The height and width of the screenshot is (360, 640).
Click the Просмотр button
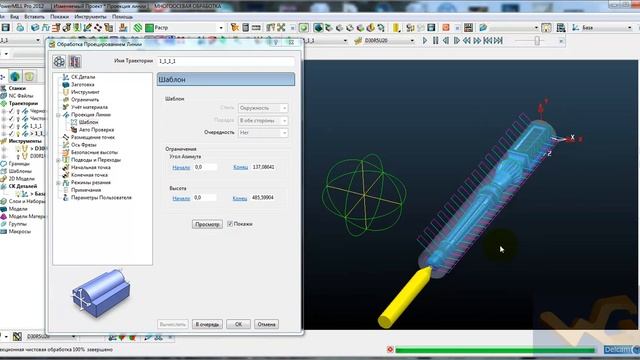[x=207, y=224]
